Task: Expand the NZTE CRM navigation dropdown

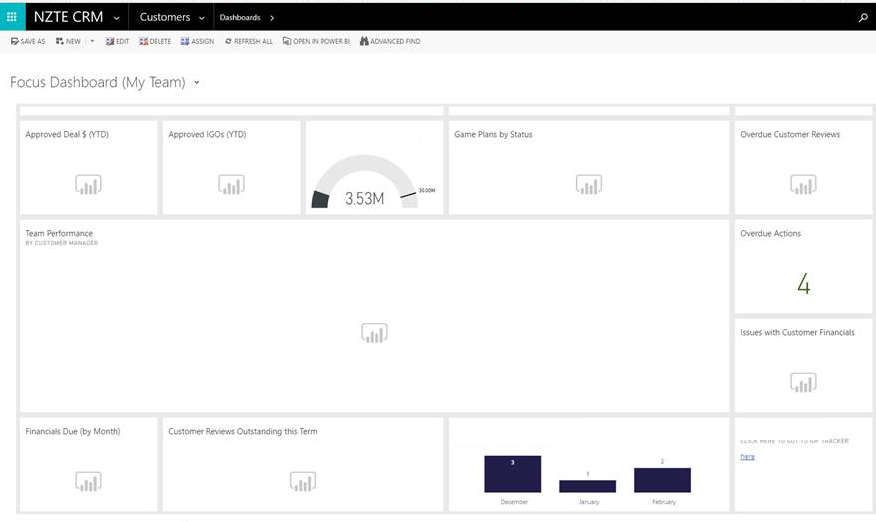Action: (x=116, y=18)
